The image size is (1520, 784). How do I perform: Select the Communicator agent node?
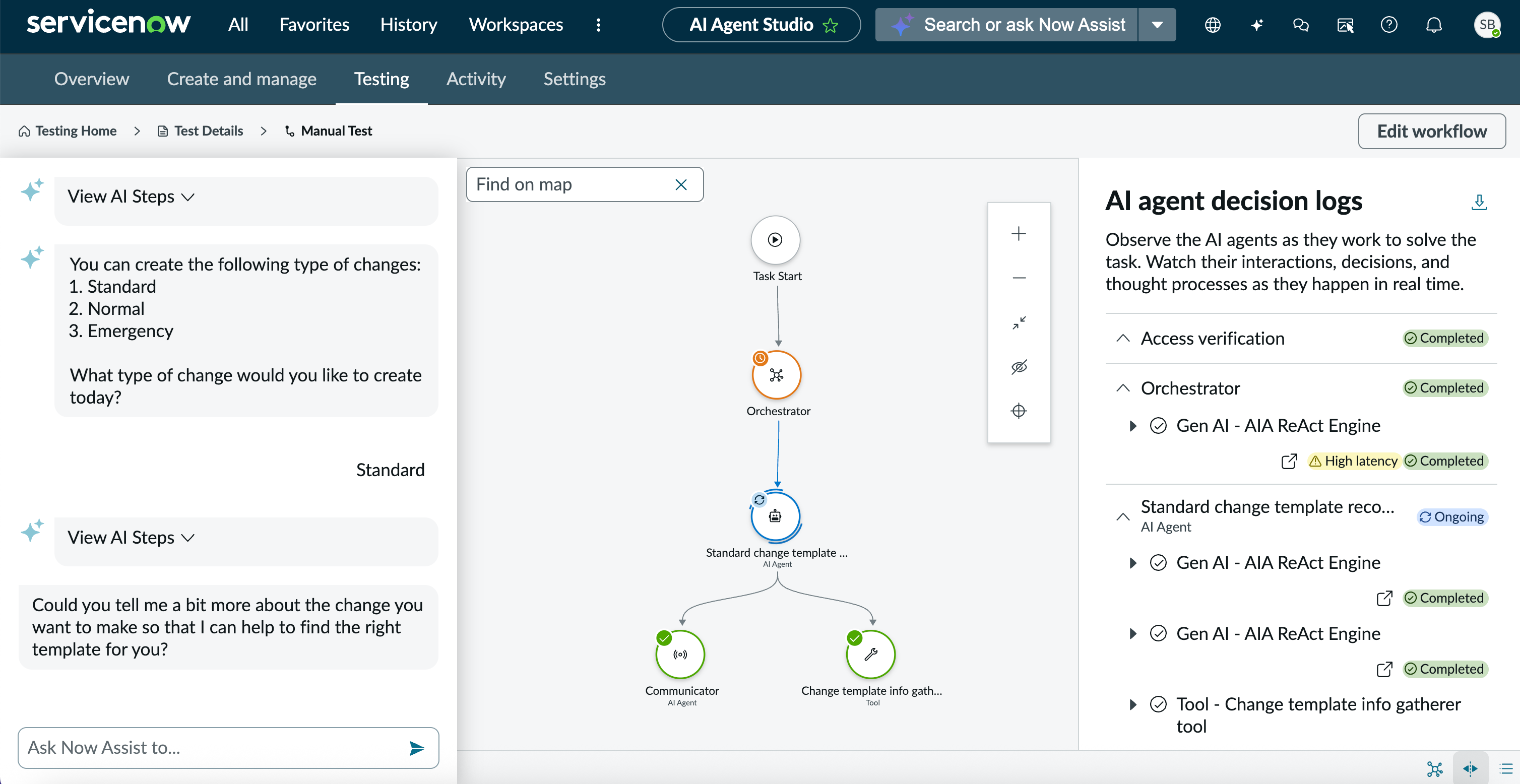pyautogui.click(x=680, y=654)
